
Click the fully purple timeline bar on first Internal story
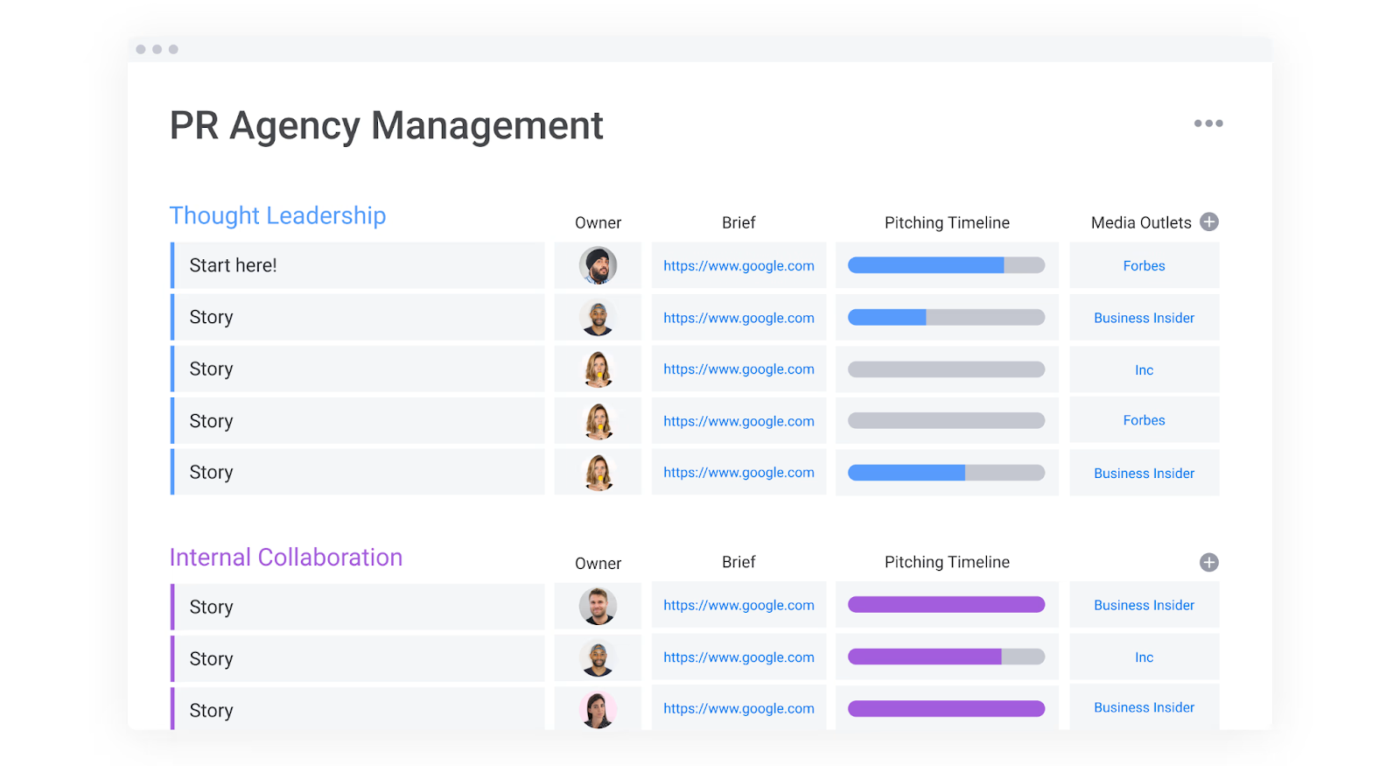[946, 605]
